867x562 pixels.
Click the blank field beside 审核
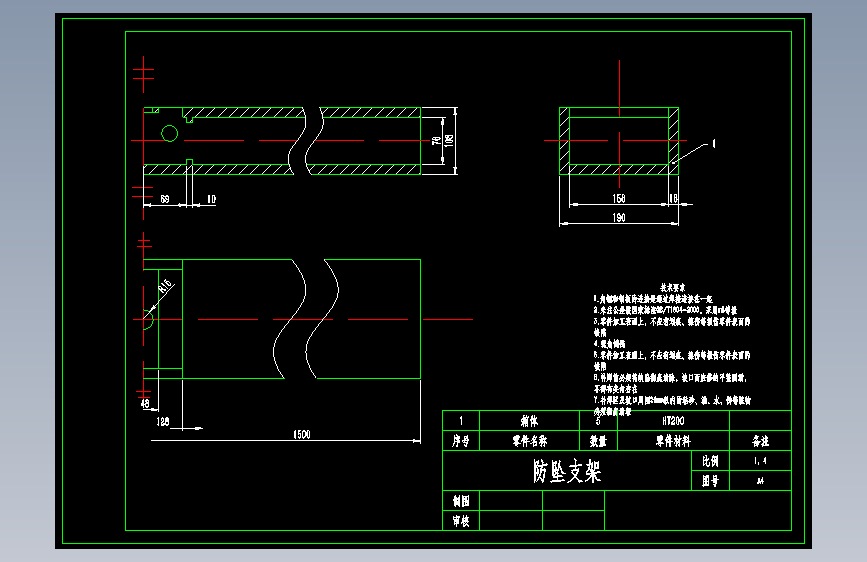click(x=511, y=521)
